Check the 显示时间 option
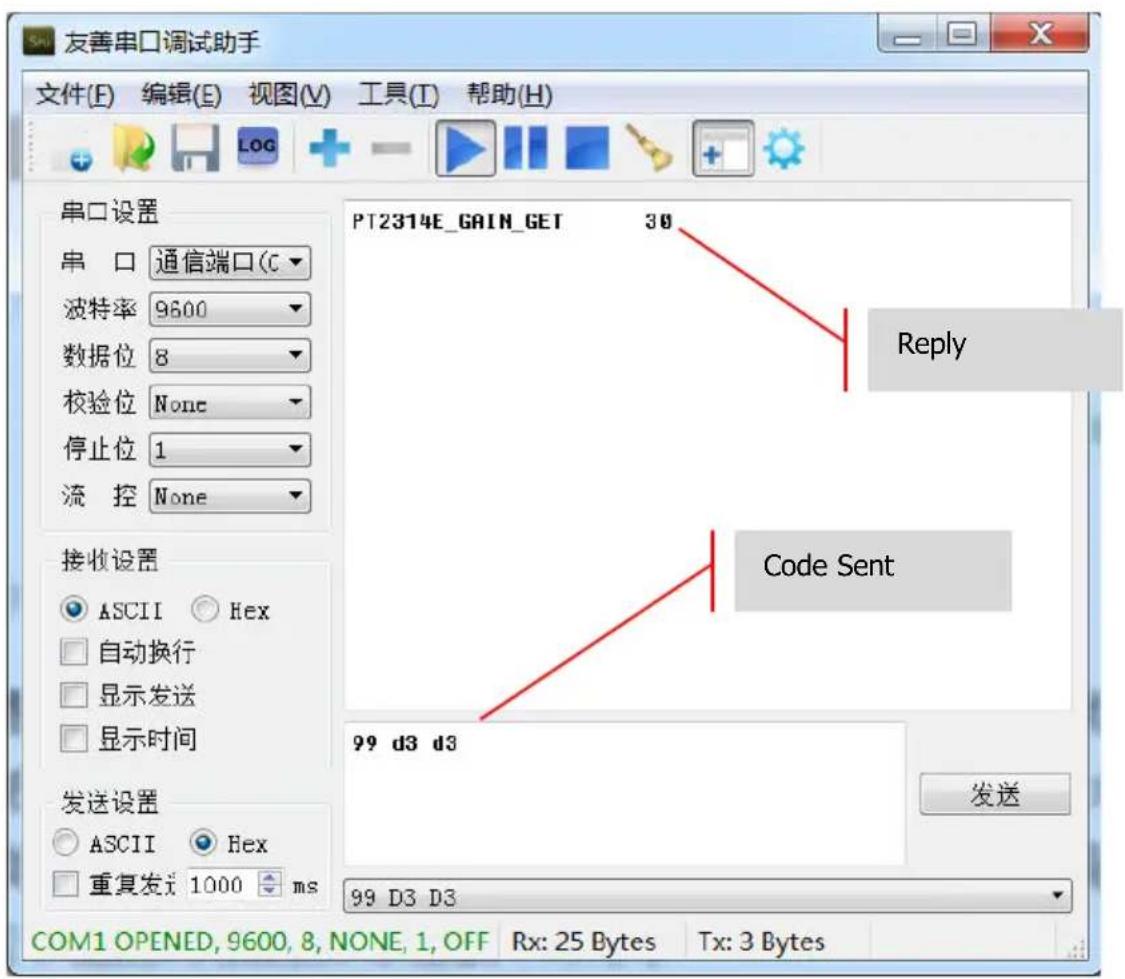1125x979 pixels. pyautogui.click(x=73, y=735)
